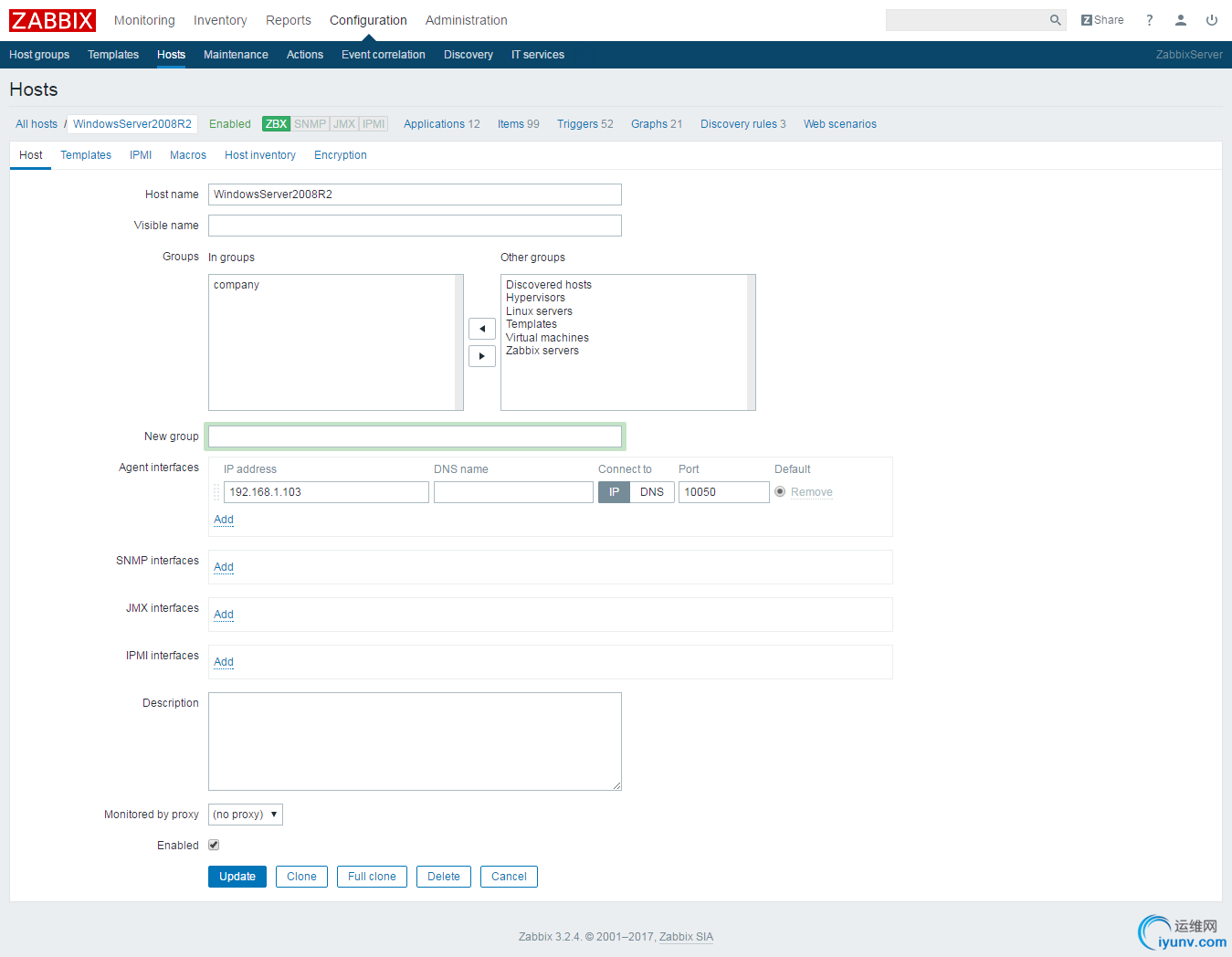Go to Discovery submenu
1232x957 pixels.
[x=469, y=55]
